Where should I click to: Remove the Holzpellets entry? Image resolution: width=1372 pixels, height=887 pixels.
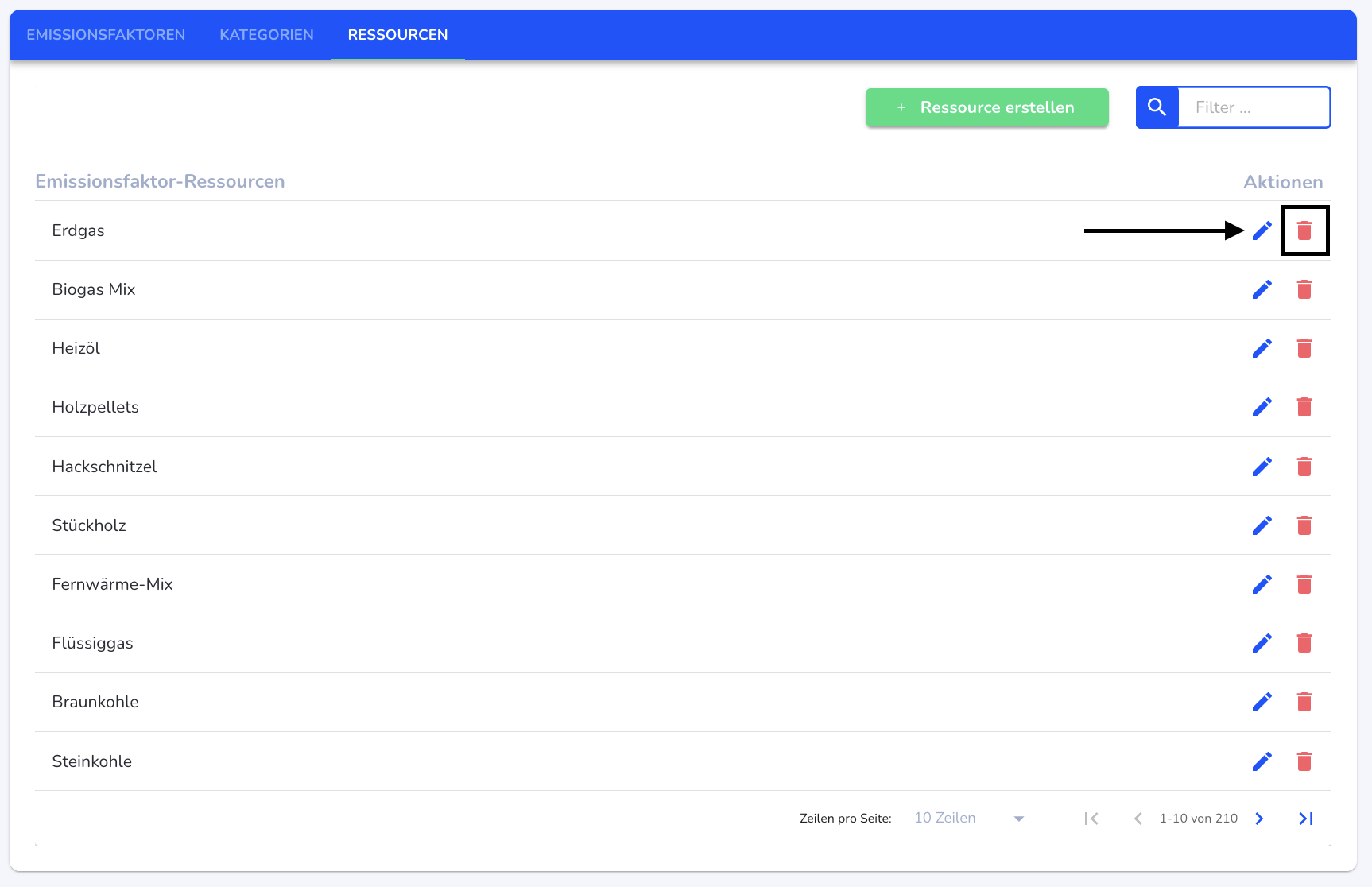pyautogui.click(x=1304, y=407)
